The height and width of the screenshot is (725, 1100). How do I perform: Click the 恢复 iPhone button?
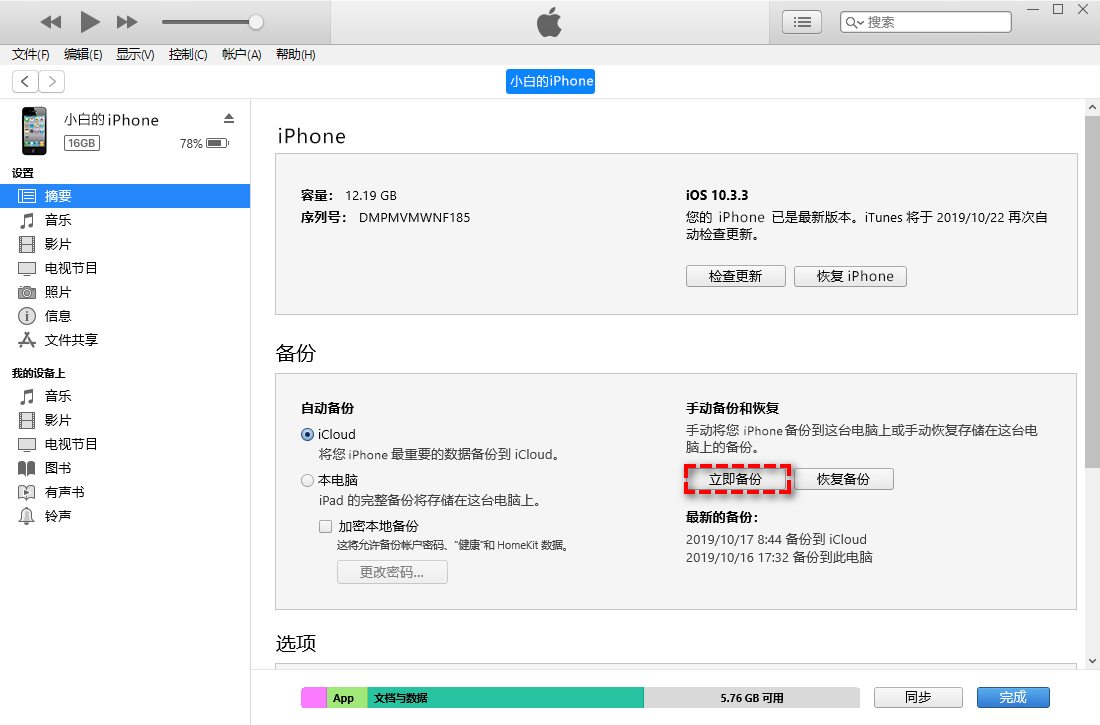[x=850, y=277]
